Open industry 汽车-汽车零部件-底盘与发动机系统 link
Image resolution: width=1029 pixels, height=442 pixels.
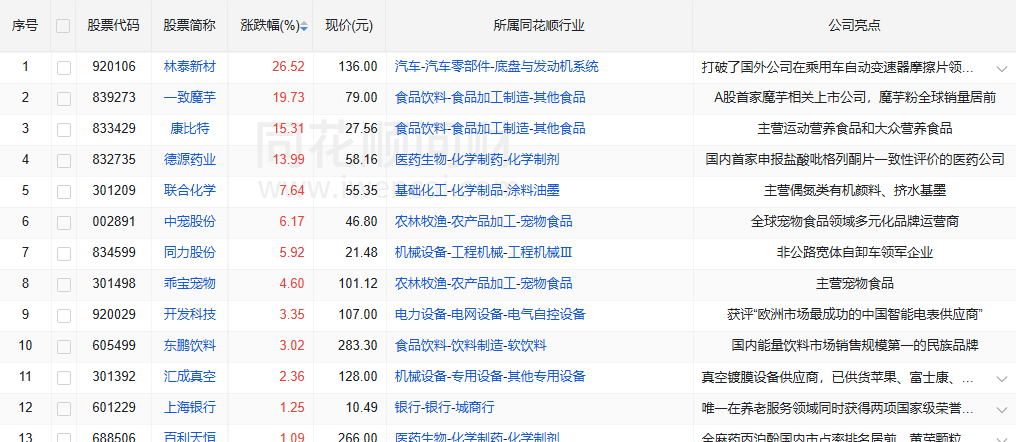[497, 66]
